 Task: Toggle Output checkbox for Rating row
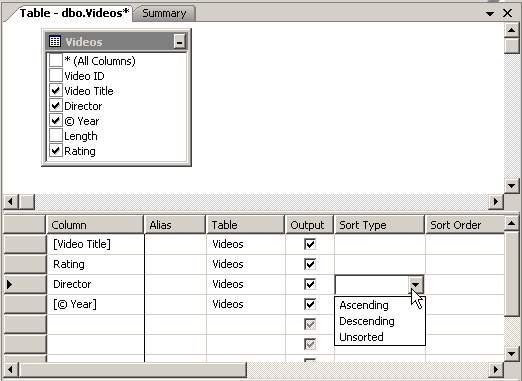point(310,264)
